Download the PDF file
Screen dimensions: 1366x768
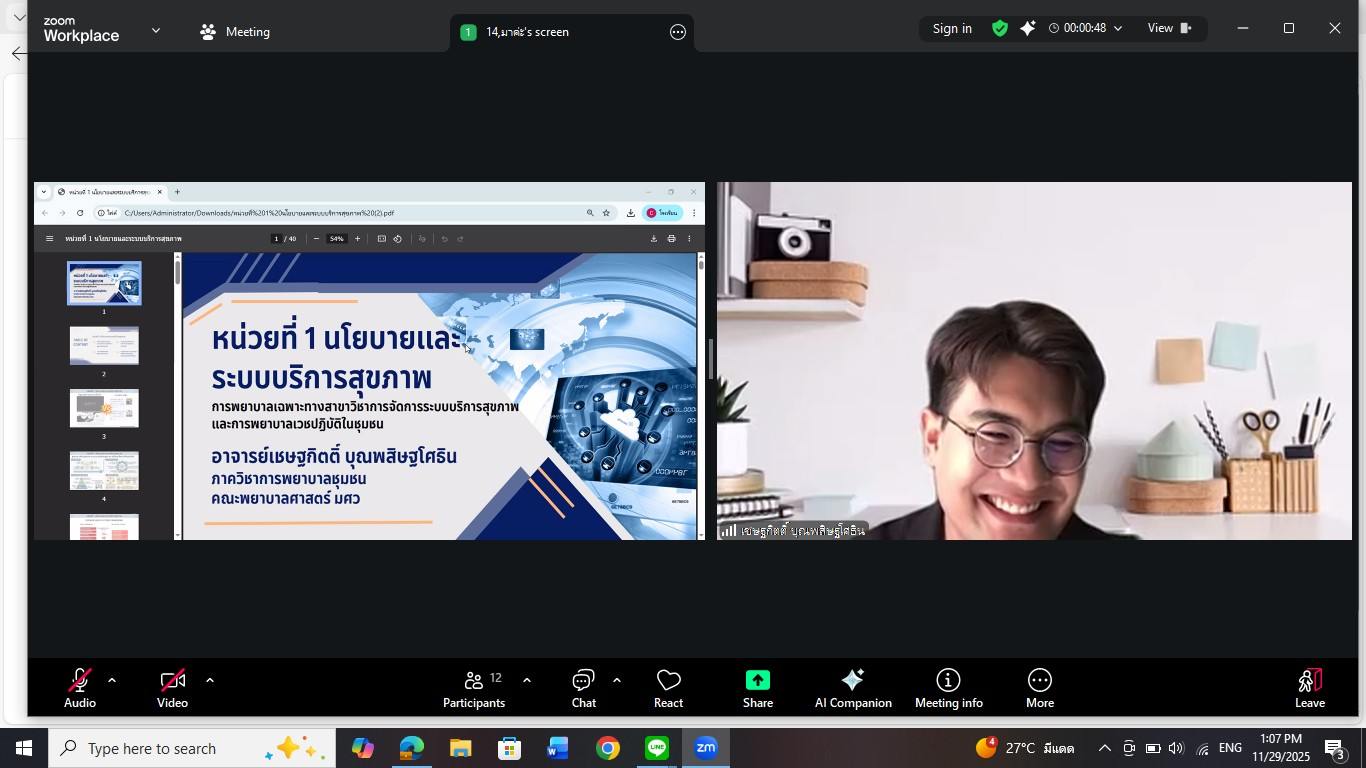coord(651,238)
